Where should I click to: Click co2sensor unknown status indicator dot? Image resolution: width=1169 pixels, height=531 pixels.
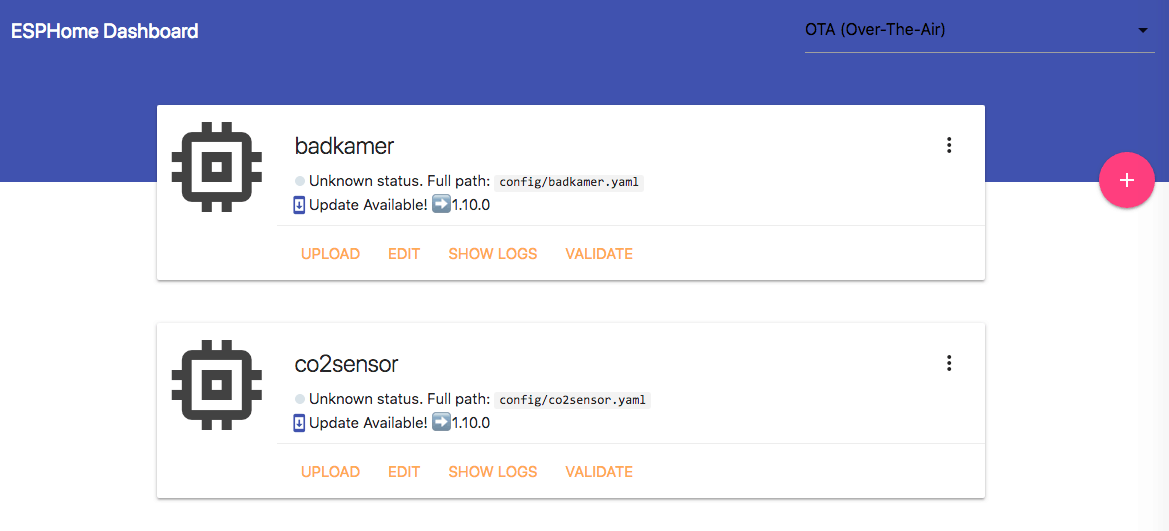click(x=300, y=400)
